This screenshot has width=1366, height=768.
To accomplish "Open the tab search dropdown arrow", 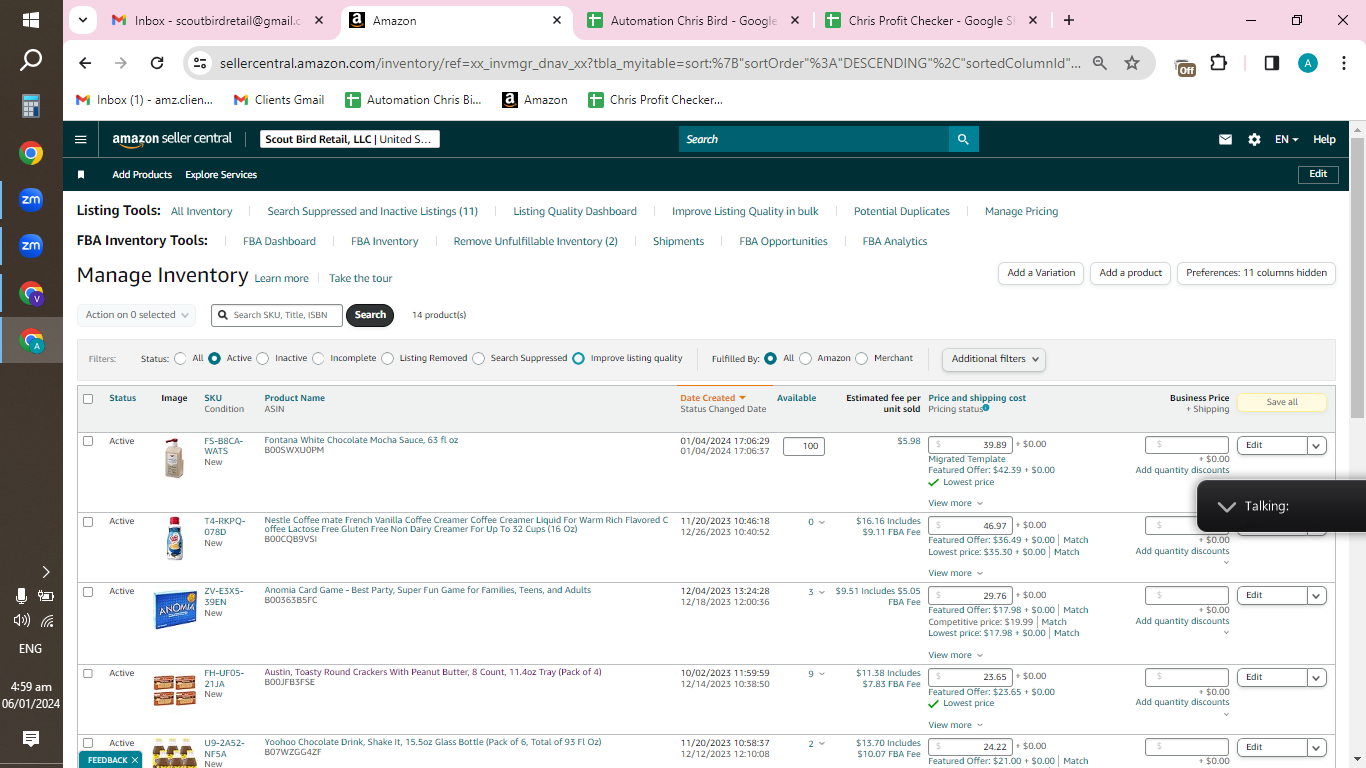I will point(84,20).
